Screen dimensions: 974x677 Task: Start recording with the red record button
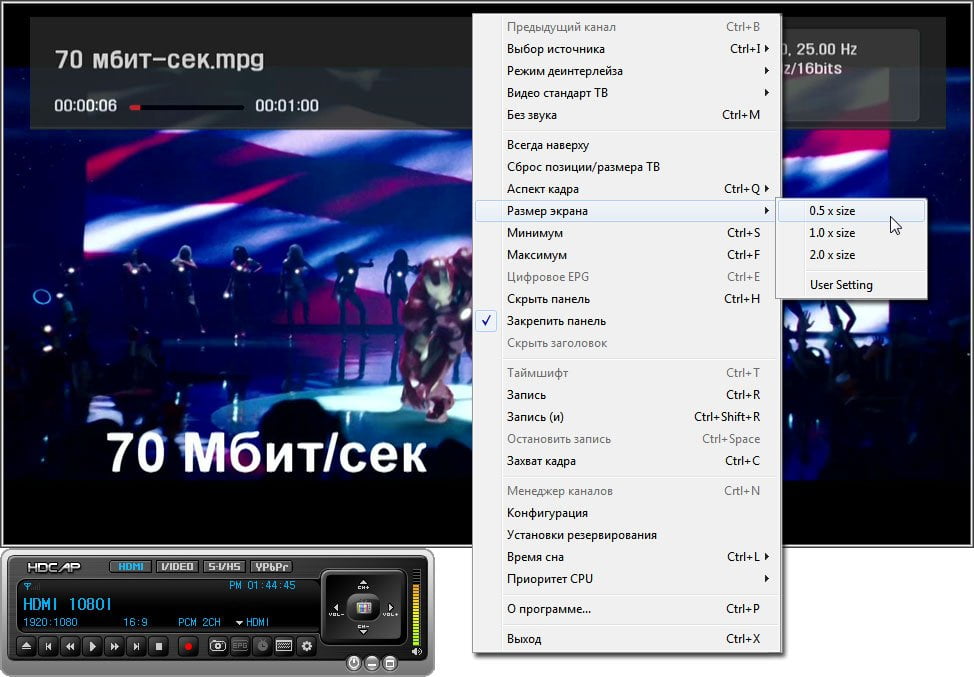[x=188, y=647]
